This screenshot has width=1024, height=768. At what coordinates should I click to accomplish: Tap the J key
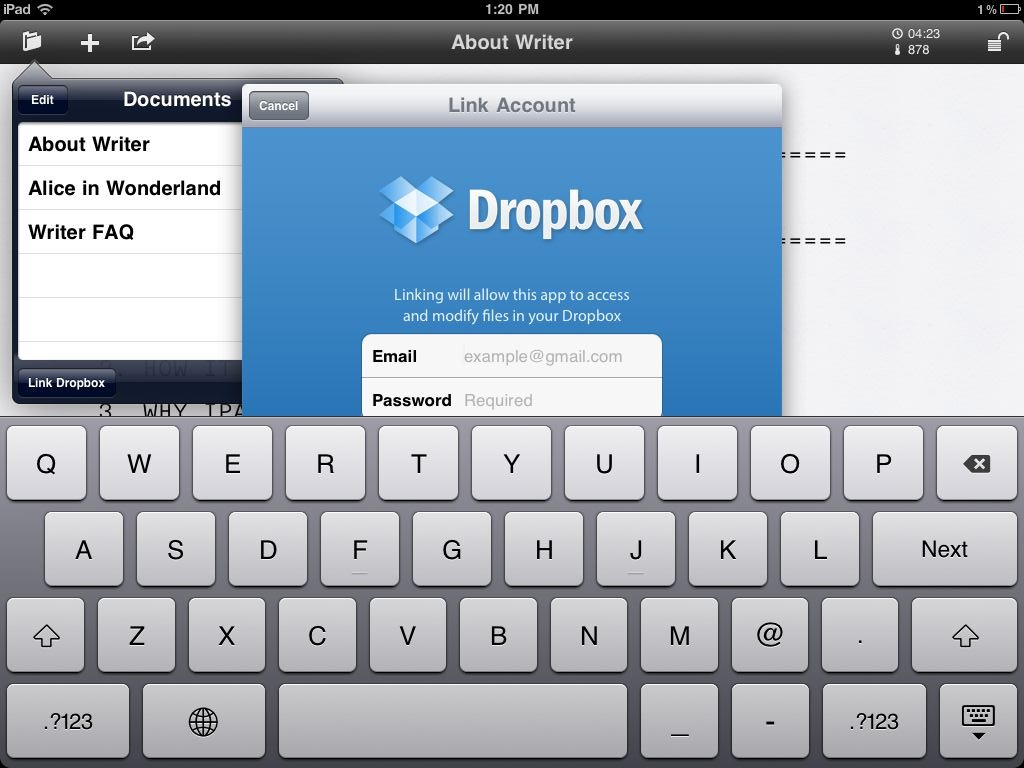click(x=636, y=549)
